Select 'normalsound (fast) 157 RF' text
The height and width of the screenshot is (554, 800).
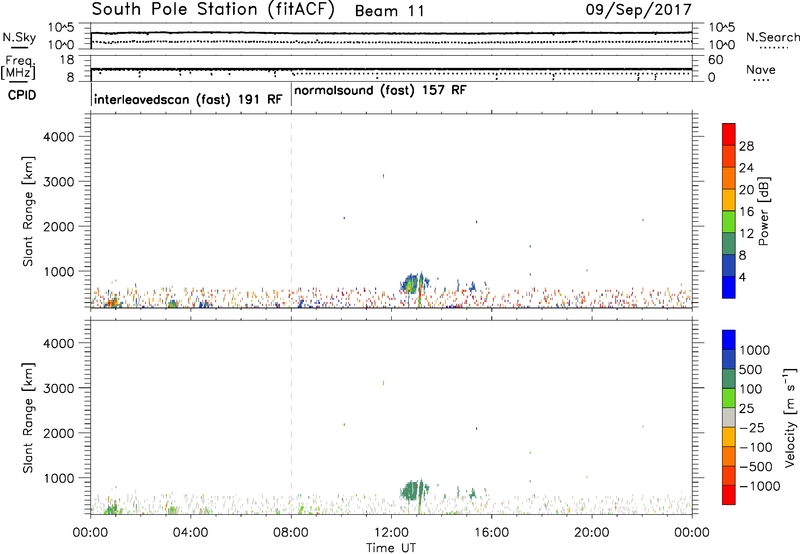380,91
